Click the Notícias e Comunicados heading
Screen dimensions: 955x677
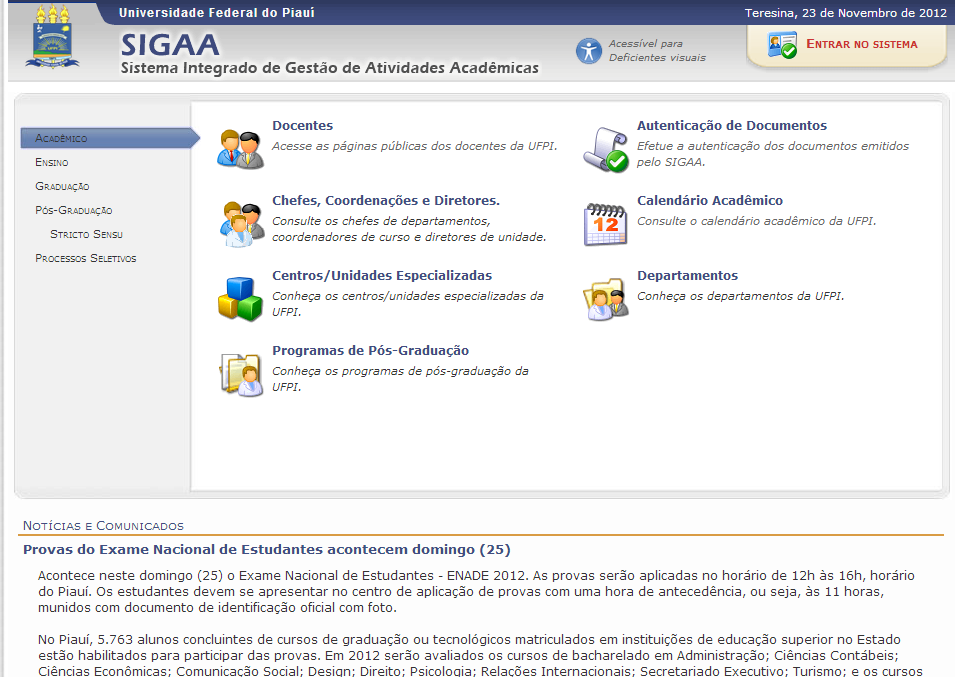coord(104,525)
